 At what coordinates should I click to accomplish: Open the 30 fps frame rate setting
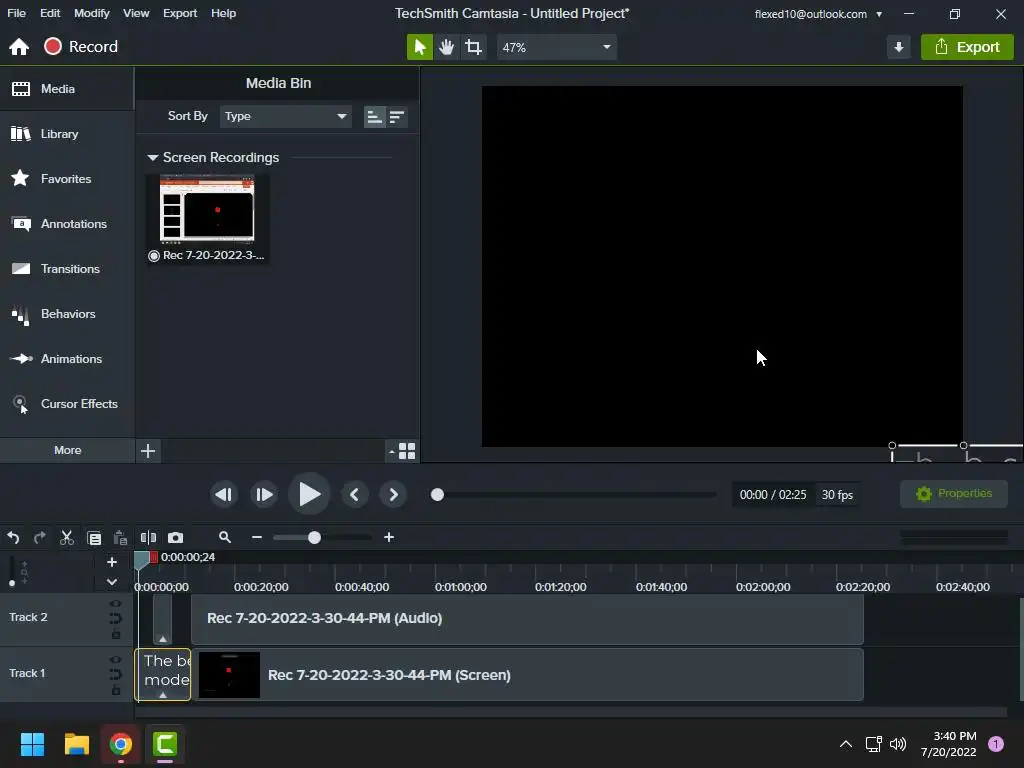coord(837,495)
